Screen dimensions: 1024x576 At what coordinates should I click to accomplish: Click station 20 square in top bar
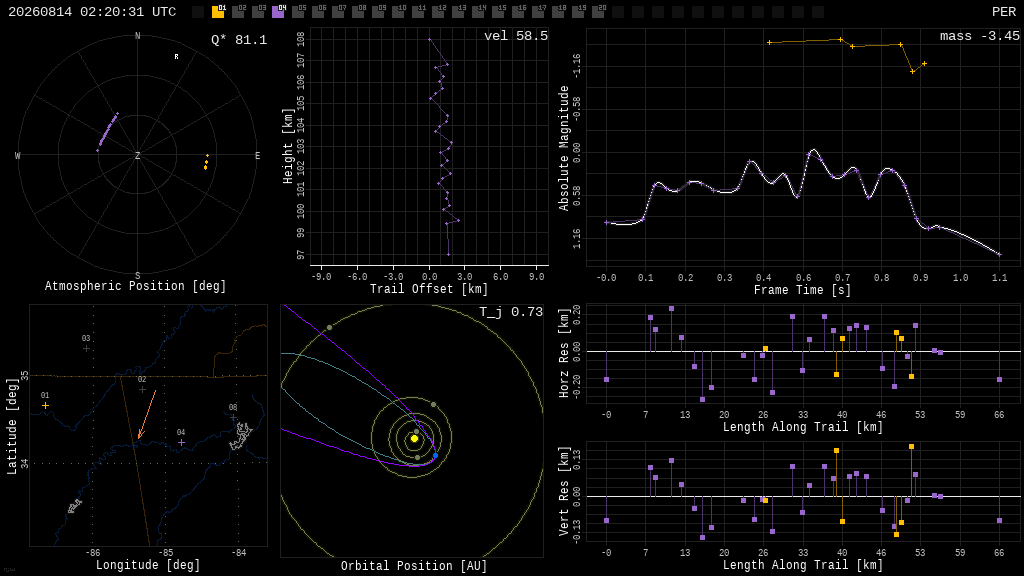pyautogui.click(x=599, y=12)
